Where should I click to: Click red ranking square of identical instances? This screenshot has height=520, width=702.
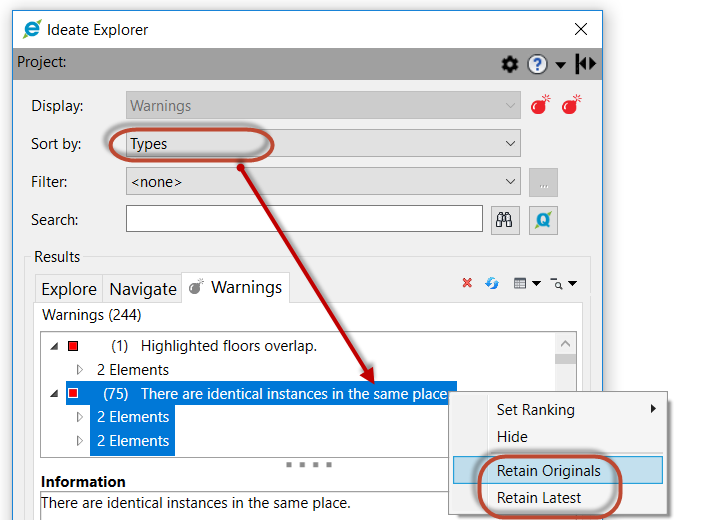point(73,393)
